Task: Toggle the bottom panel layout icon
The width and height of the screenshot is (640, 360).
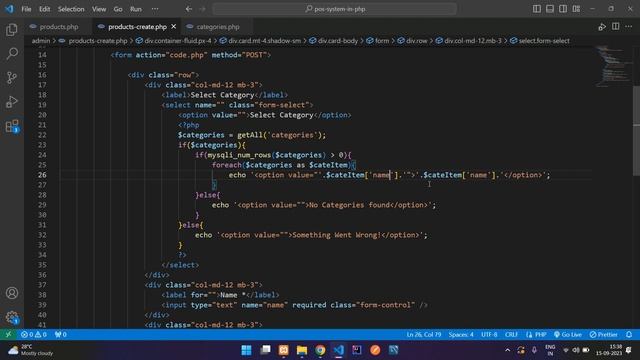Action: [550, 9]
